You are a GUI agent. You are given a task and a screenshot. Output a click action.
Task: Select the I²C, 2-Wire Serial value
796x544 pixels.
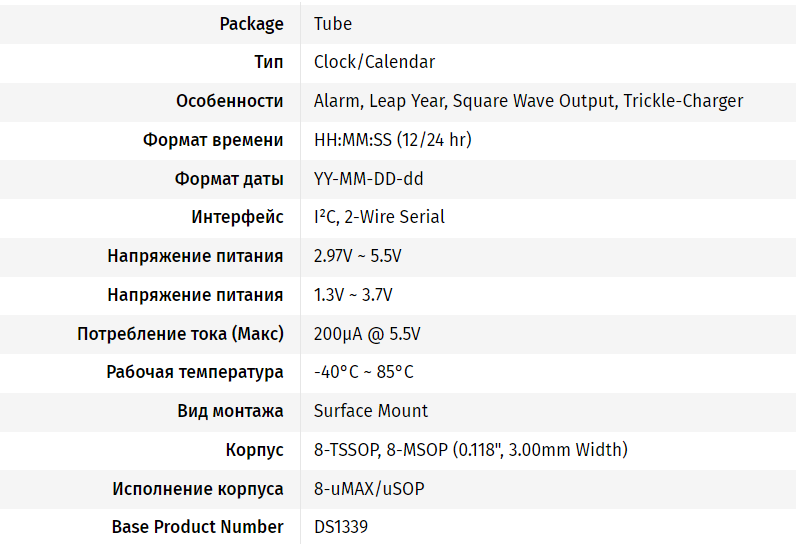pos(379,217)
